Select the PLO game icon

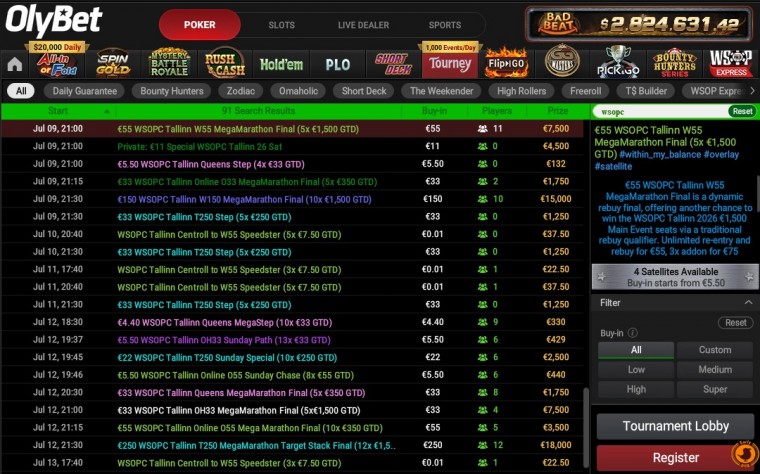[337, 64]
